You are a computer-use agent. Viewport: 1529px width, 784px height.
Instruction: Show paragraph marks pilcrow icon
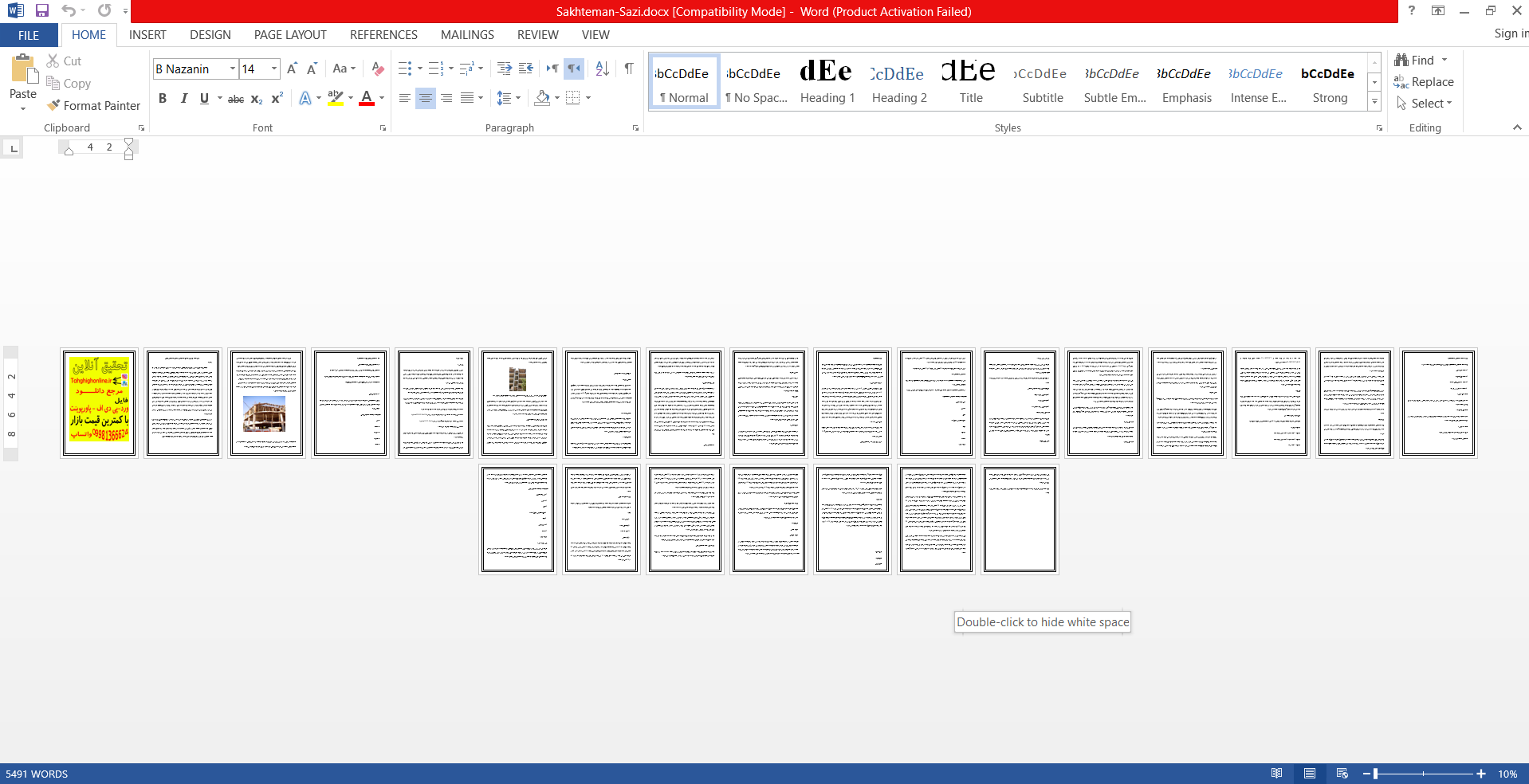(x=629, y=69)
